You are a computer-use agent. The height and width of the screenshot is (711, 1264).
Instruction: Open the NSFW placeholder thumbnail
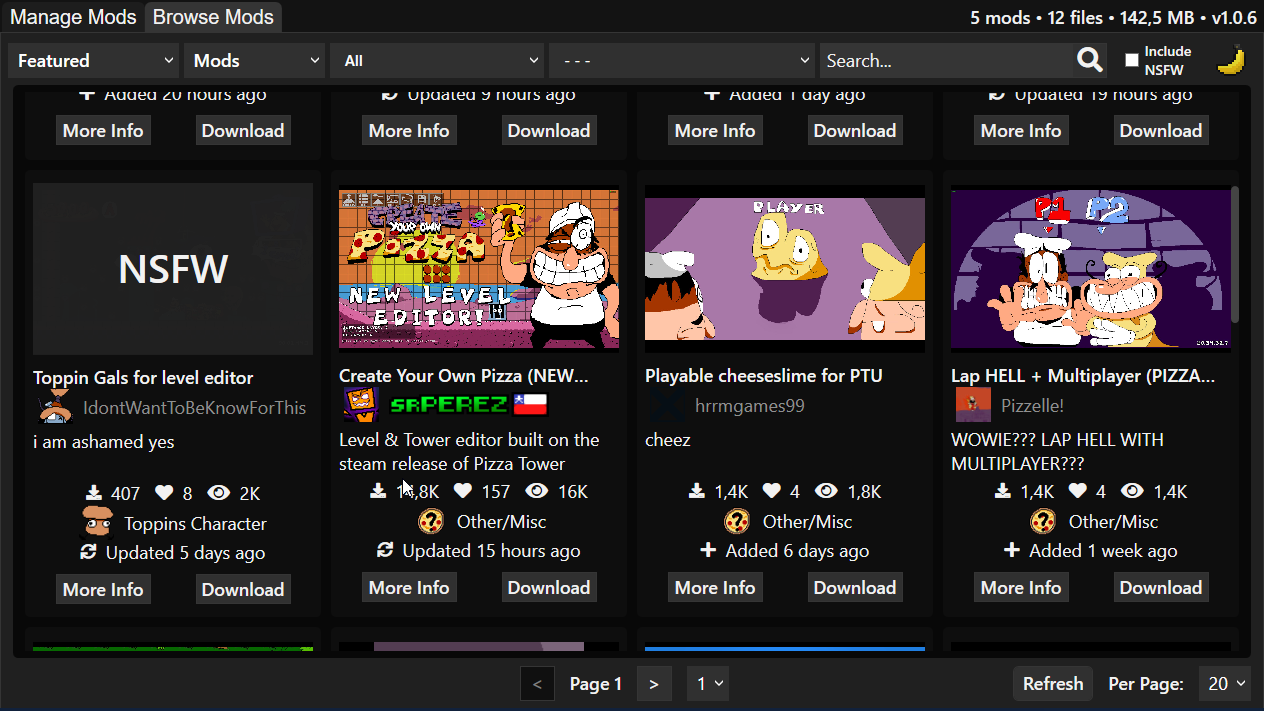tap(173, 269)
